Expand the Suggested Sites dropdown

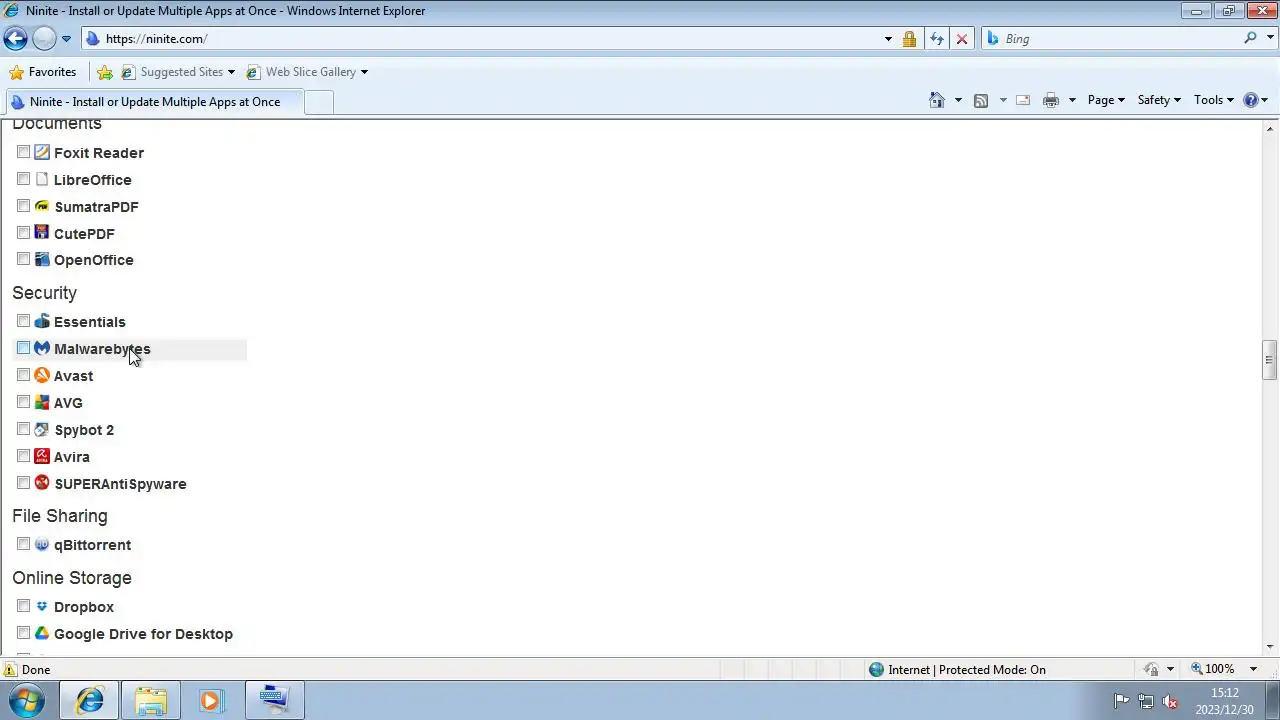pyautogui.click(x=231, y=72)
